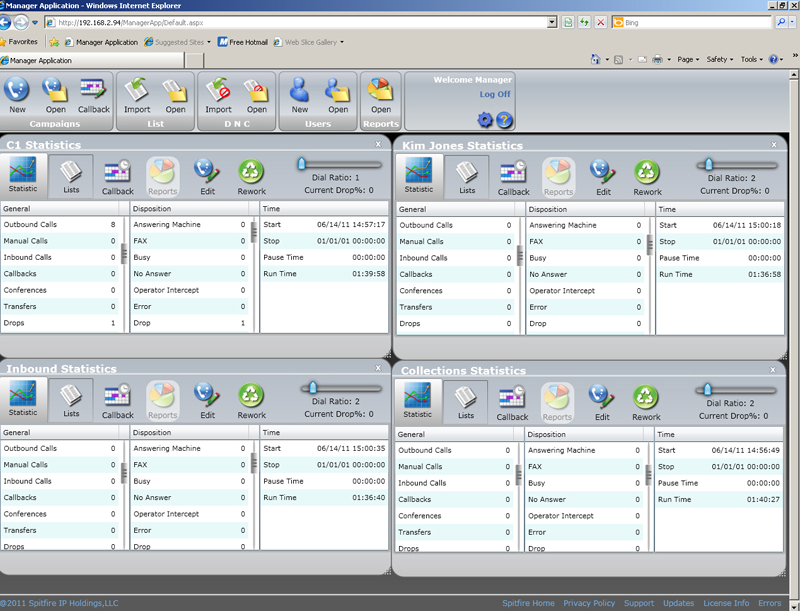Screen dimensions: 800x611
Task: Open Lists in Collections Statistics
Action: tap(465, 402)
